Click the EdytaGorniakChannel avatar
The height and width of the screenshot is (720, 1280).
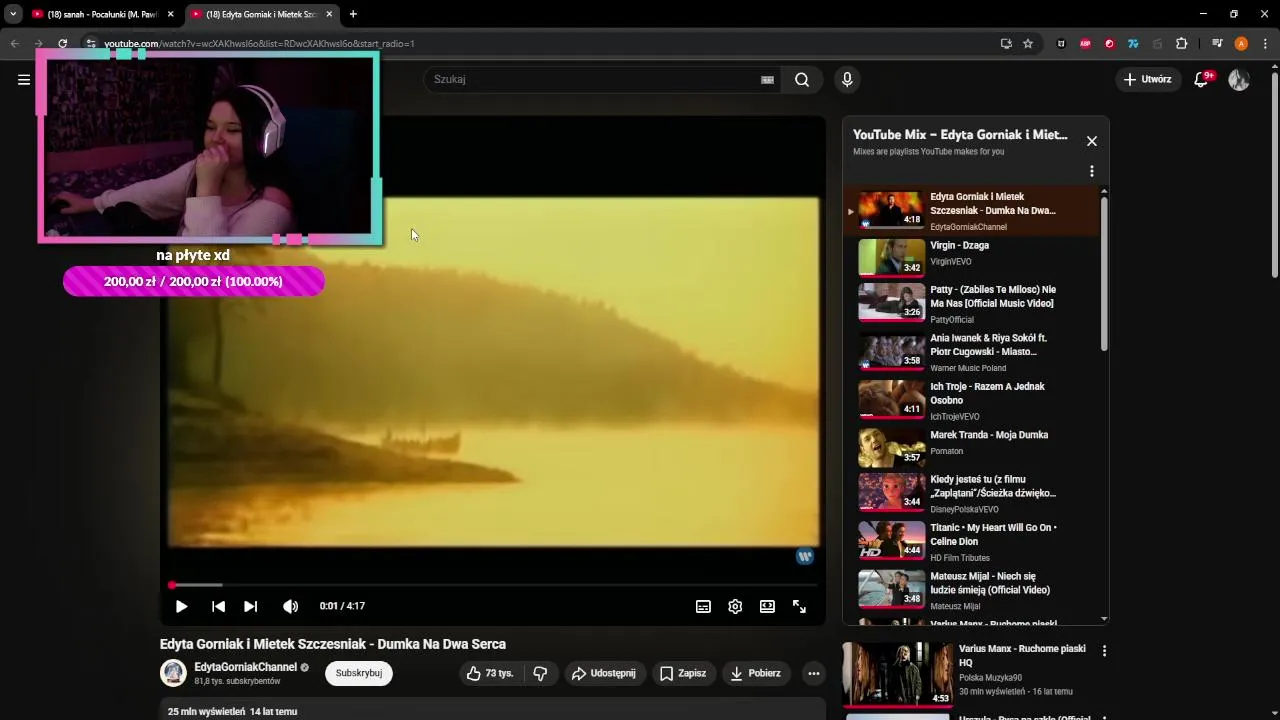[173, 673]
